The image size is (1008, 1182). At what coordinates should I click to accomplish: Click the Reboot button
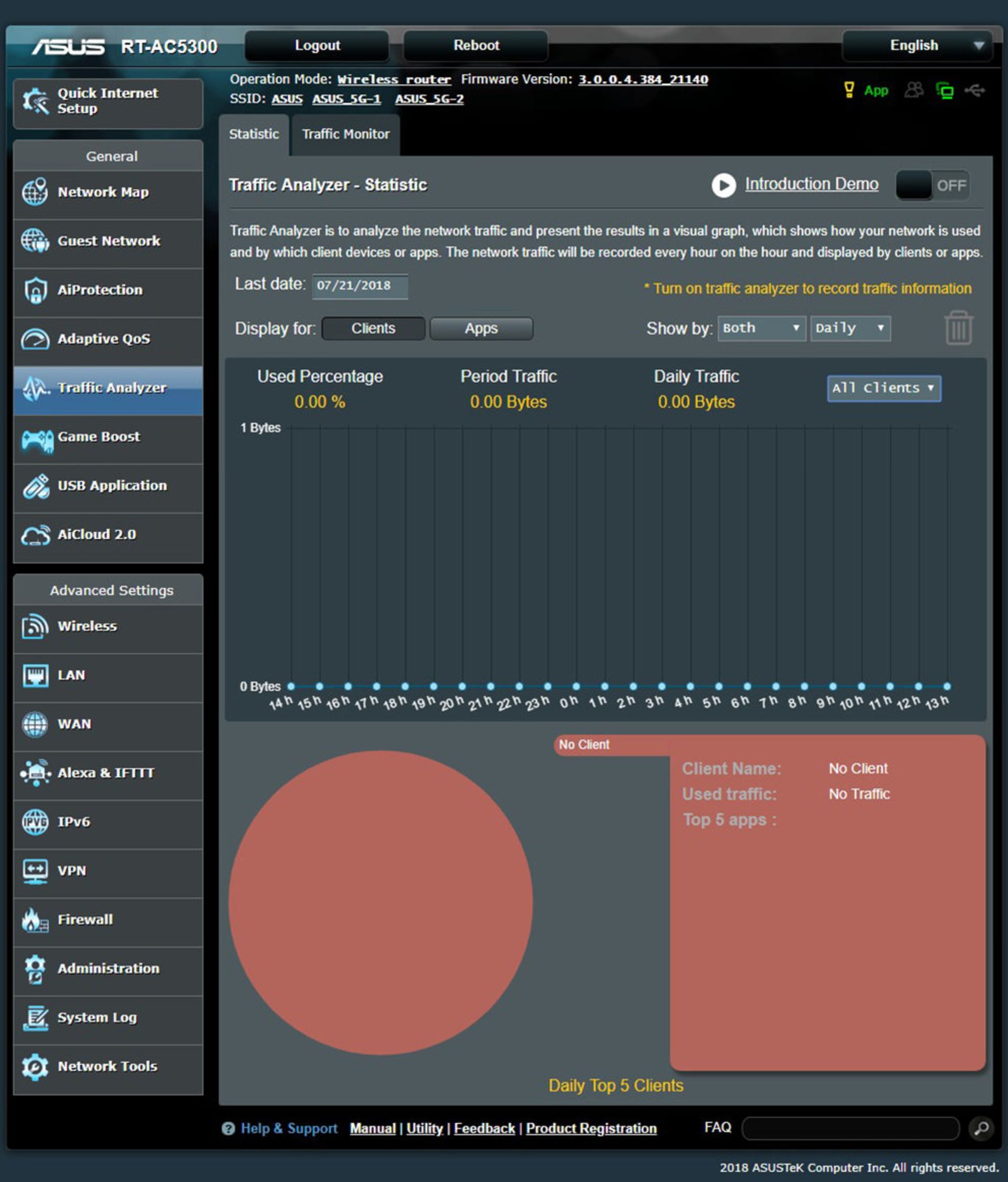click(476, 46)
